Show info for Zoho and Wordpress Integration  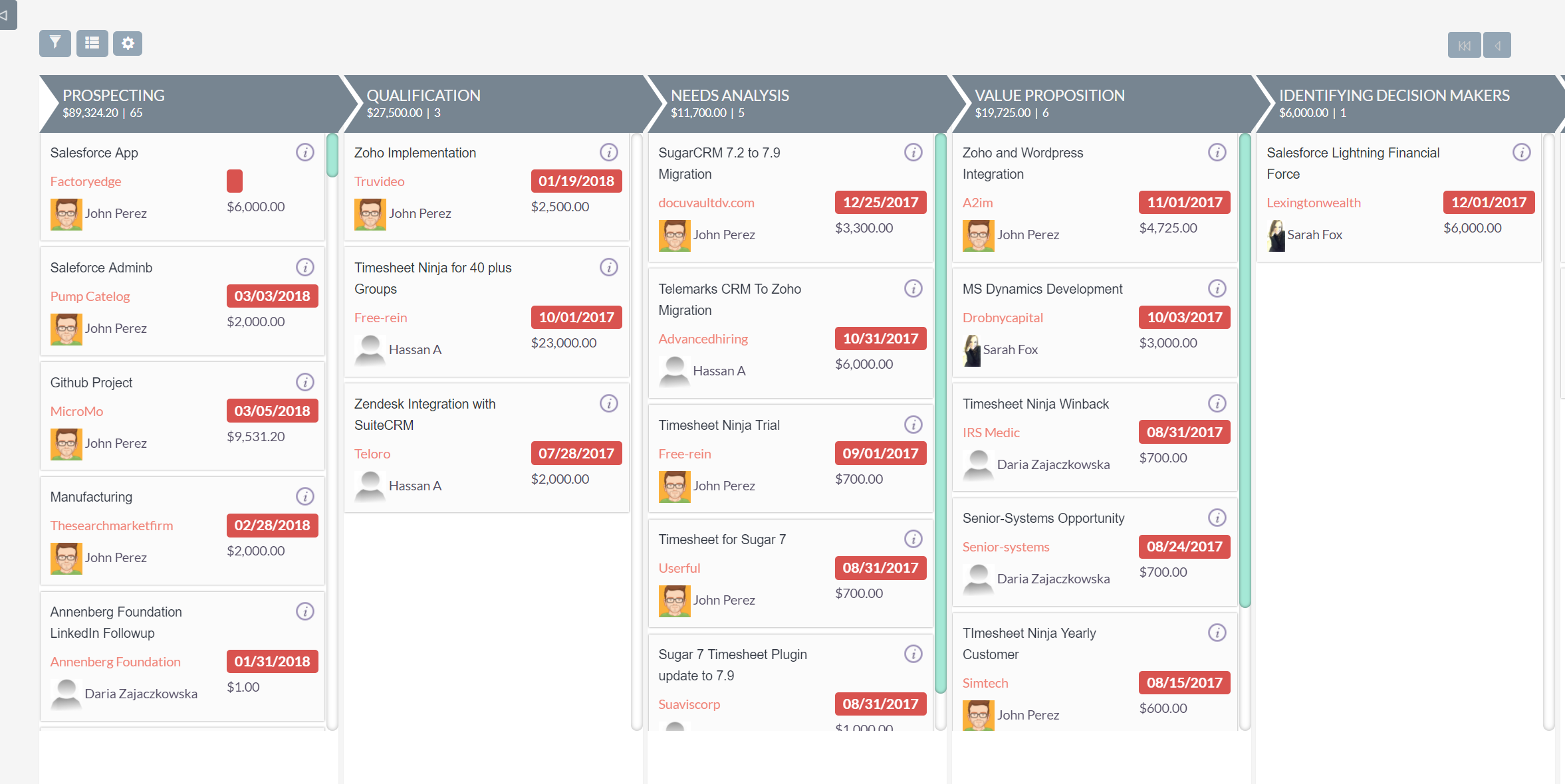pos(1217,152)
